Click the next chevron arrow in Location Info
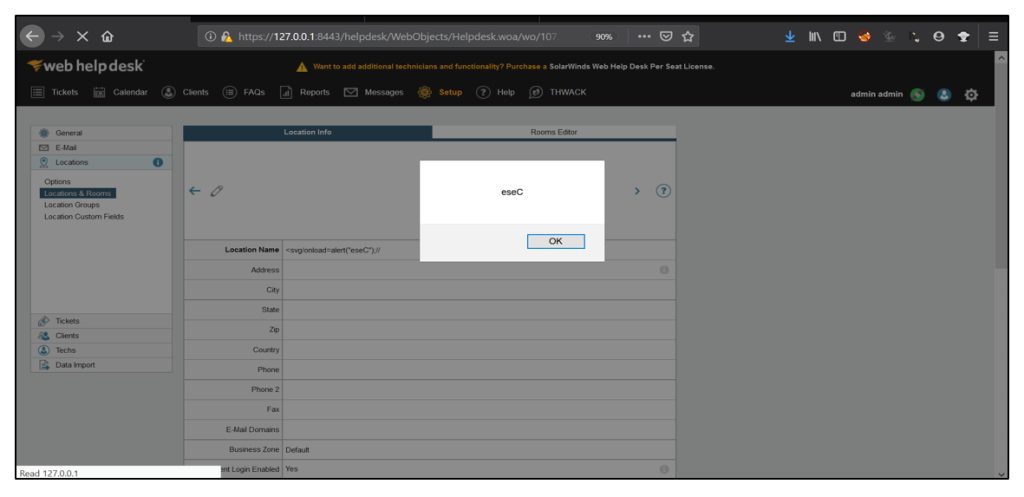The height and width of the screenshot is (497, 1024). (x=637, y=191)
